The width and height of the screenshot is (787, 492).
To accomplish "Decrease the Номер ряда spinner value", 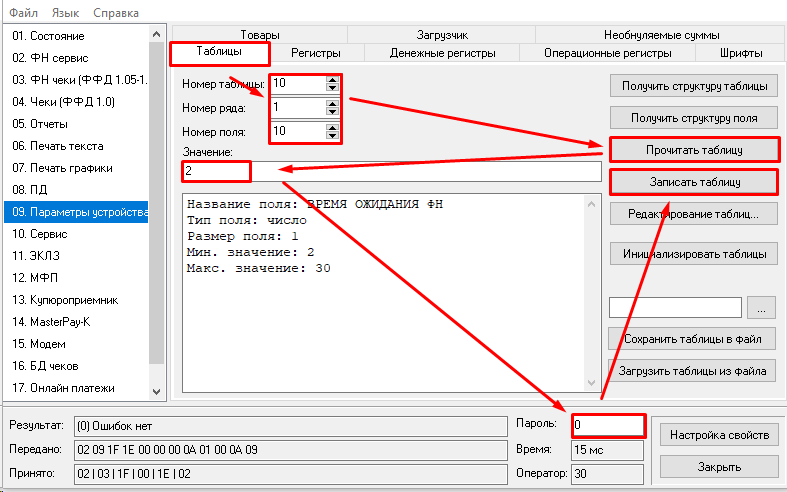I will point(332,111).
